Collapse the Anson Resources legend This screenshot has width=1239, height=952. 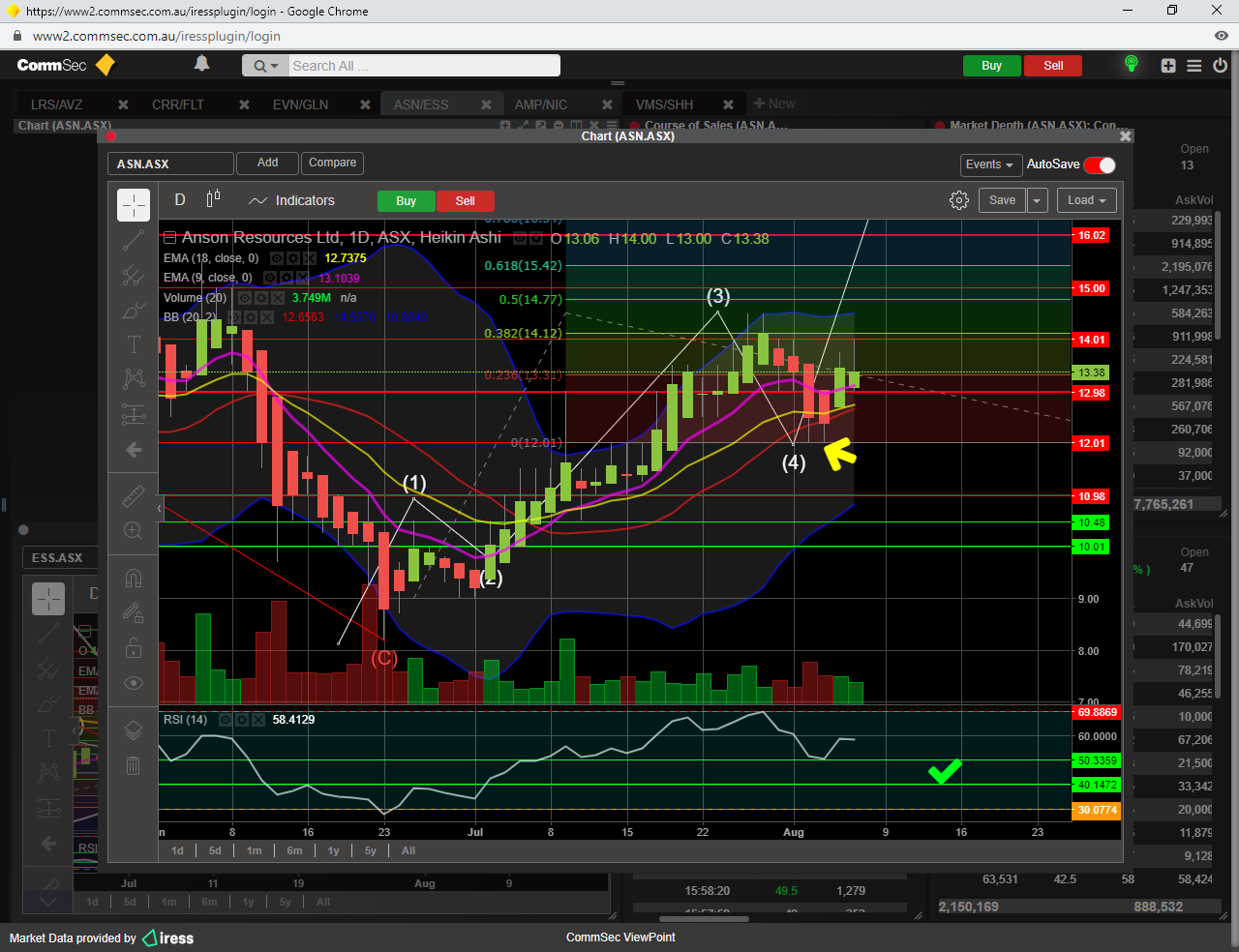click(x=169, y=237)
